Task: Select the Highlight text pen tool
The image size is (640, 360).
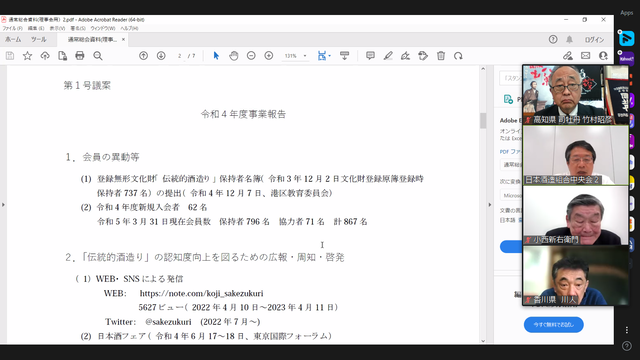Action: (388, 56)
